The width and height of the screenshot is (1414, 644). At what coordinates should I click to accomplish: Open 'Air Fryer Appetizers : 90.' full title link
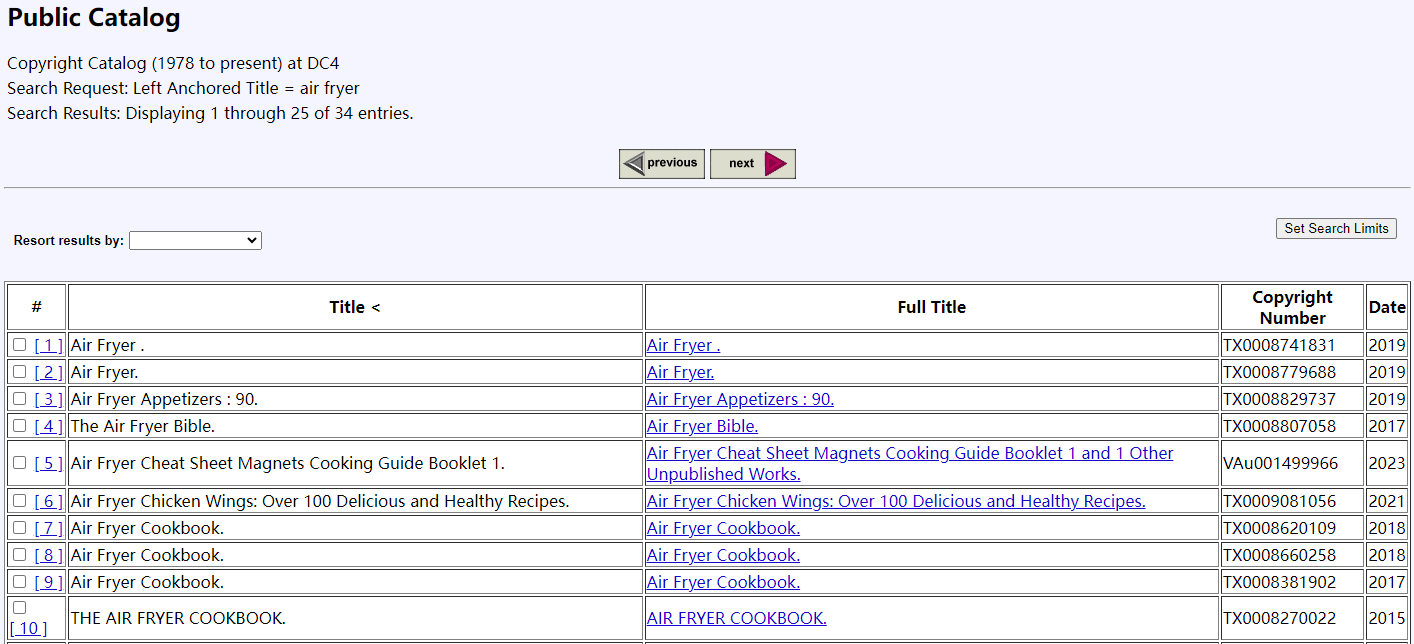click(740, 399)
